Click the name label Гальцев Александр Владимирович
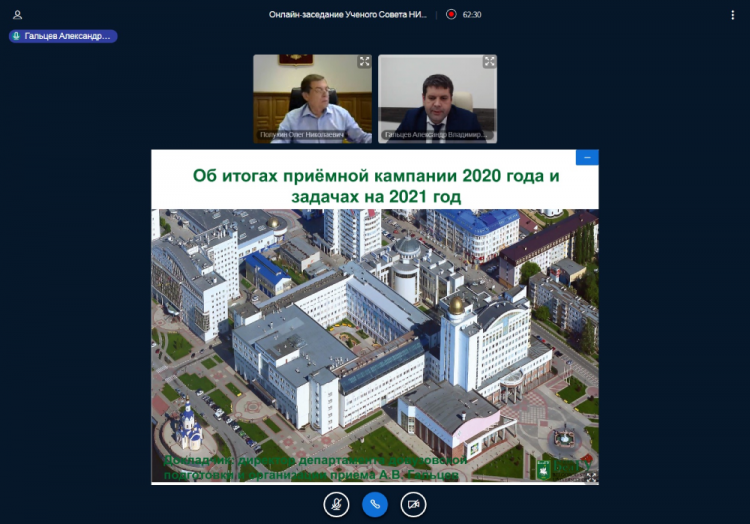Viewport: 750px width, 524px height. point(428,135)
